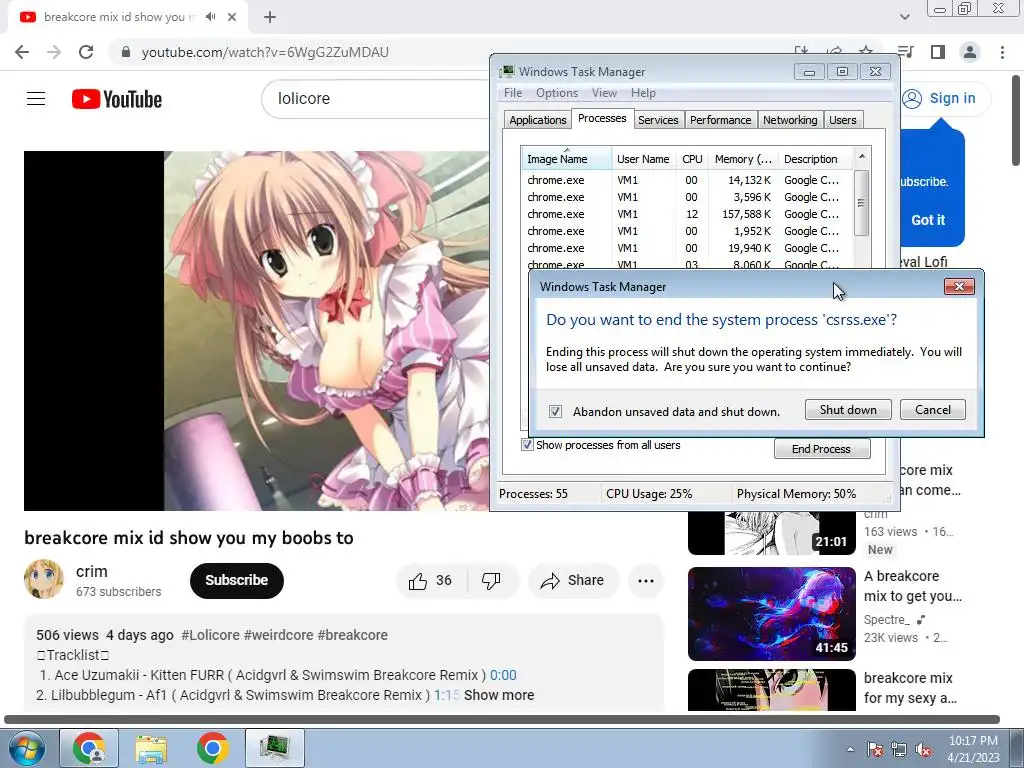Click the #Lolicore hashtag link
This screenshot has height=768, width=1024.
click(210, 635)
